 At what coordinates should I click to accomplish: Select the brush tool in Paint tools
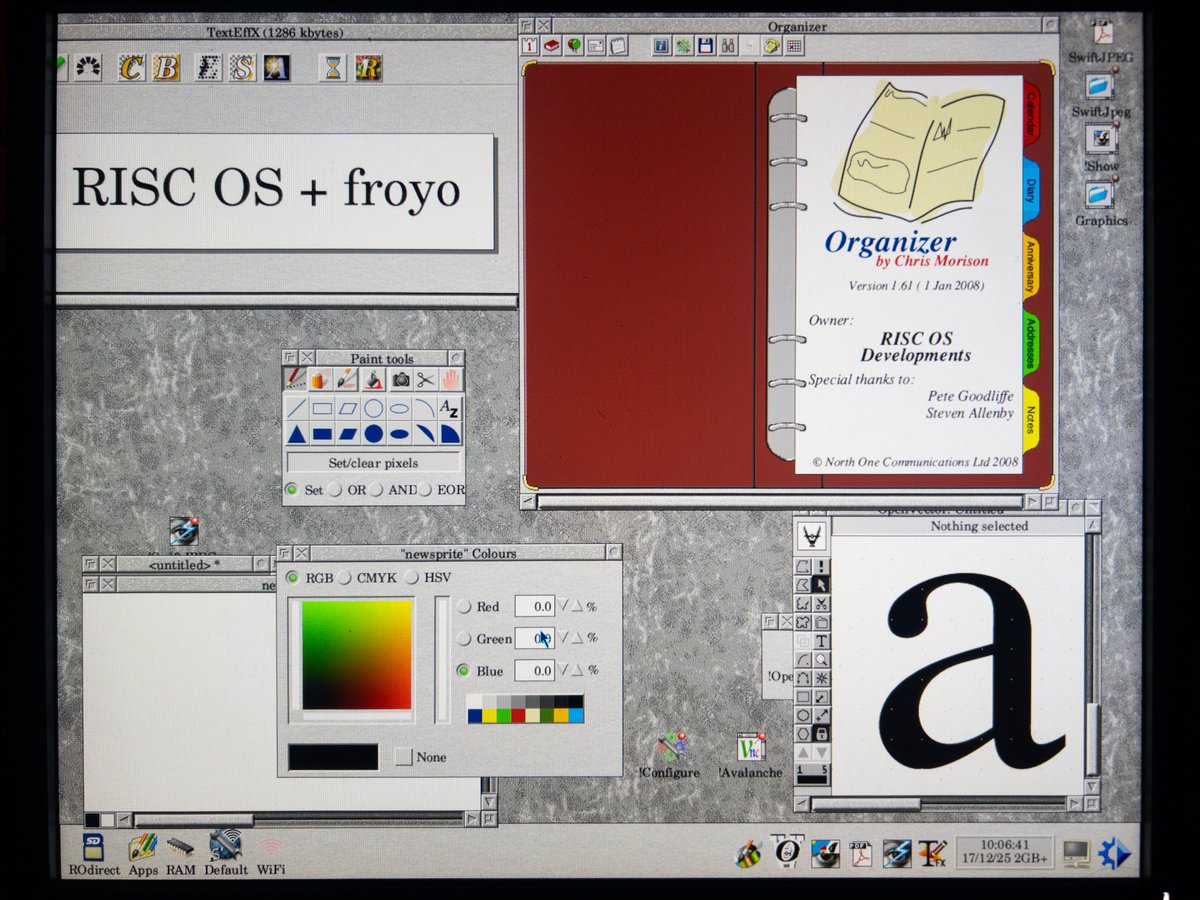[x=347, y=380]
